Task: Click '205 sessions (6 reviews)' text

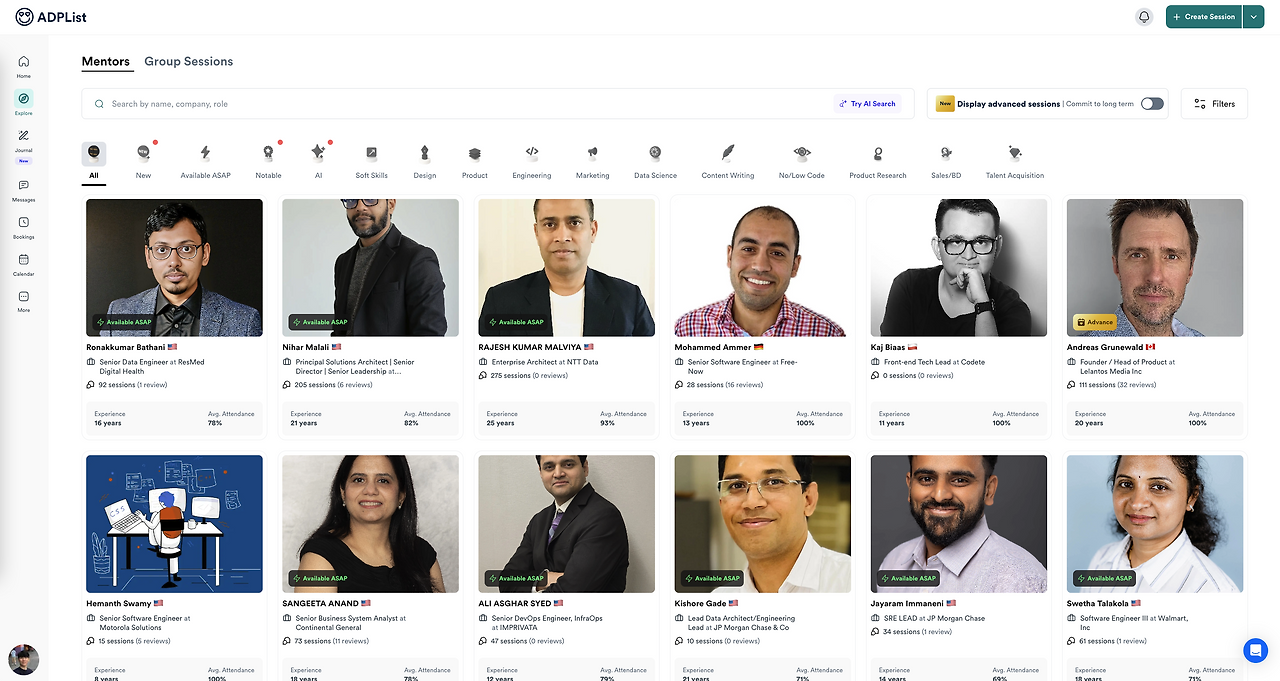Action: (334, 385)
